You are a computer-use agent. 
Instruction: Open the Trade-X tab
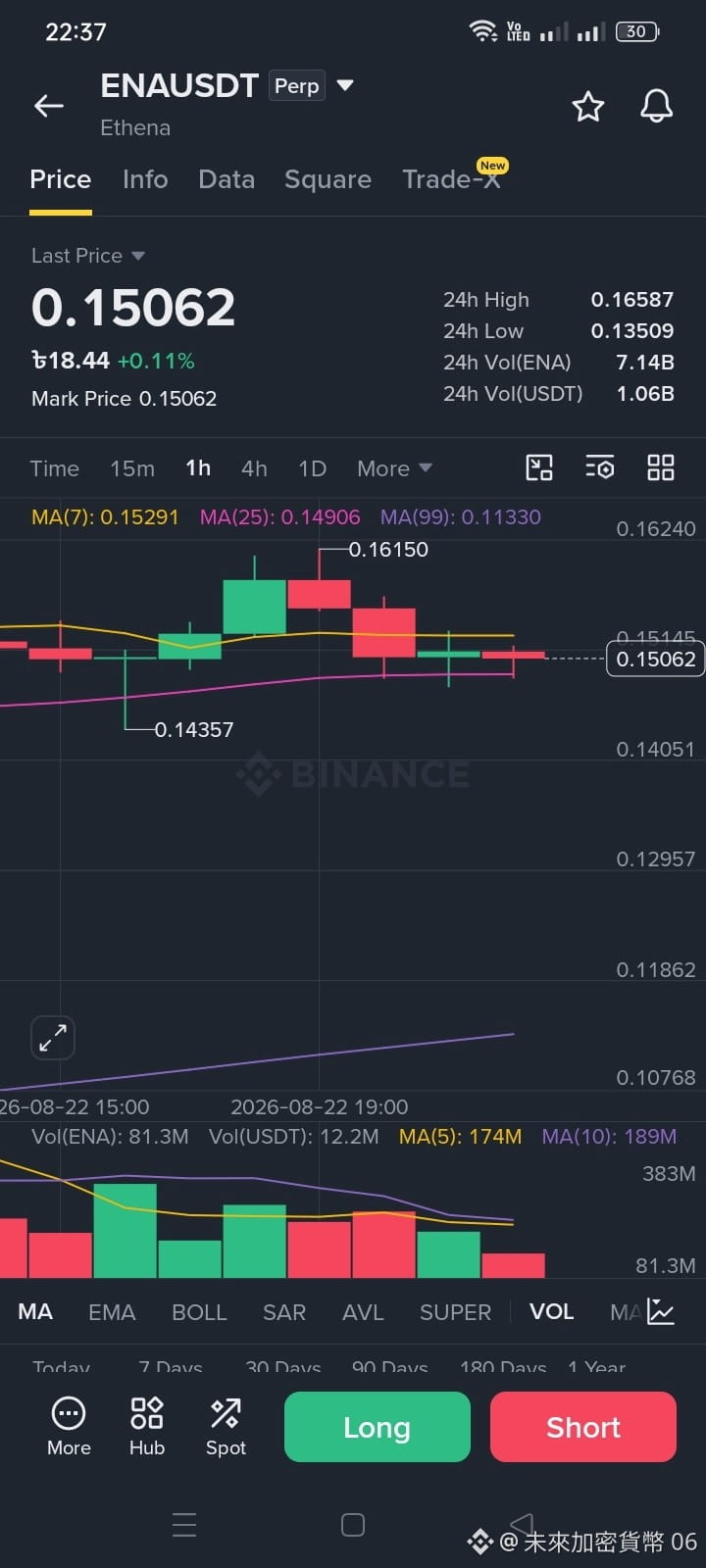point(452,179)
